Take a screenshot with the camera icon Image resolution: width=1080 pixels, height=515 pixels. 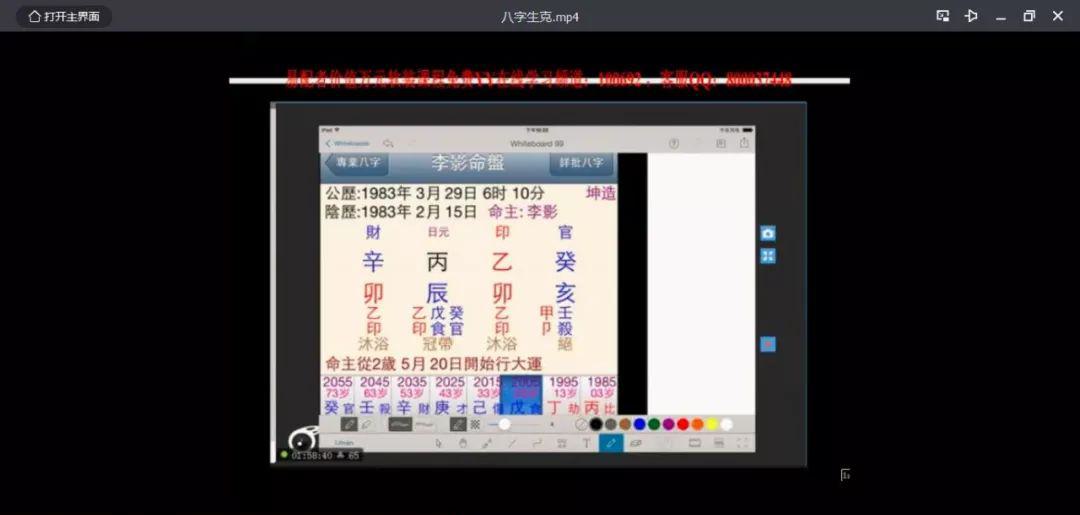coord(768,233)
